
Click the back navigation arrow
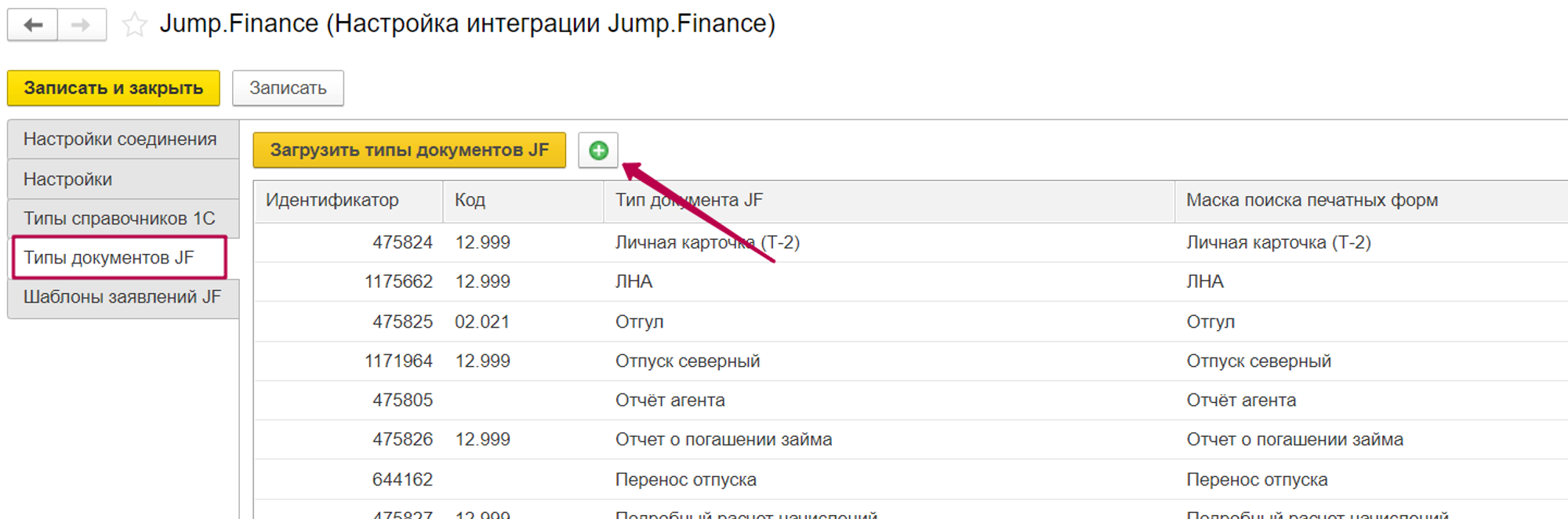[32, 25]
